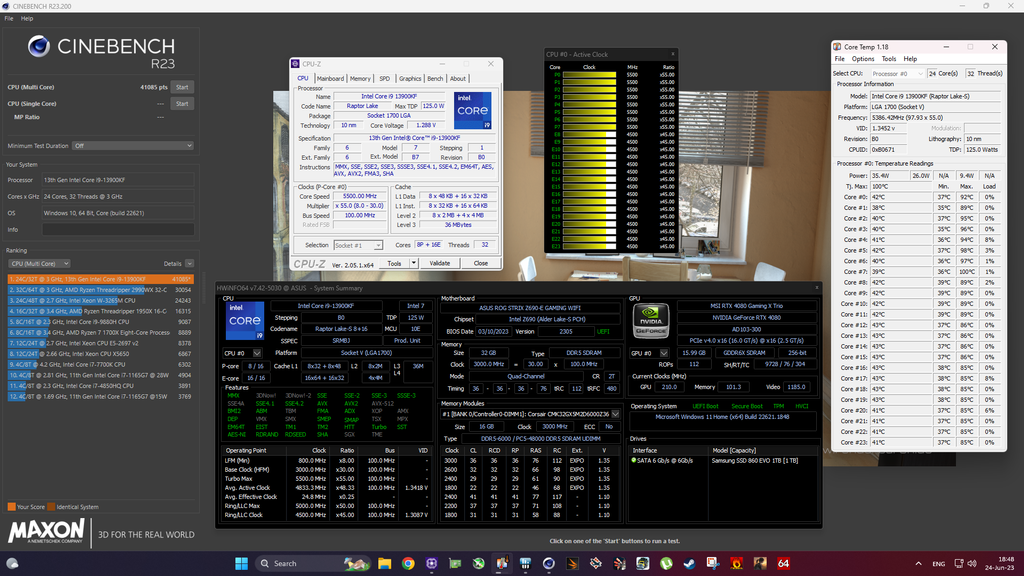Click the NVIDIA GeForce logo in HWiNFO
Image resolution: width=1024 pixels, height=576 pixels.
[x=651, y=321]
